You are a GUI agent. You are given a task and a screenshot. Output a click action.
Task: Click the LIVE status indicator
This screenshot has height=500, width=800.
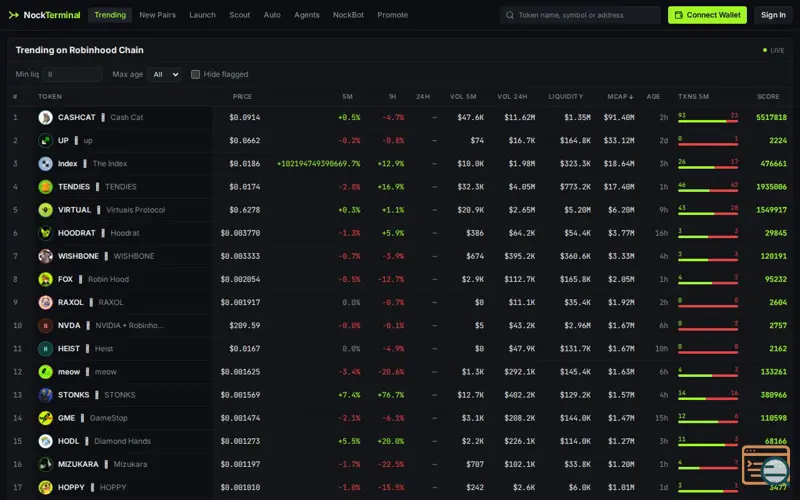pos(773,51)
